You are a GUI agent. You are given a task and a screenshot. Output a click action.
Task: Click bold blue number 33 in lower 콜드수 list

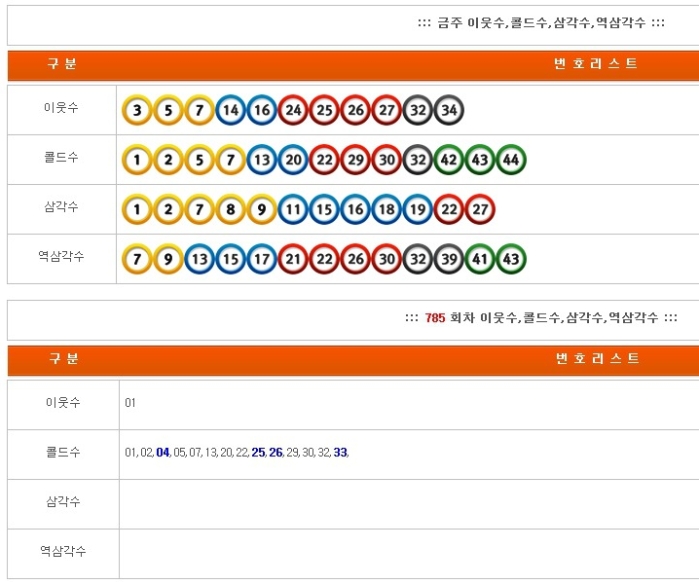(340, 453)
